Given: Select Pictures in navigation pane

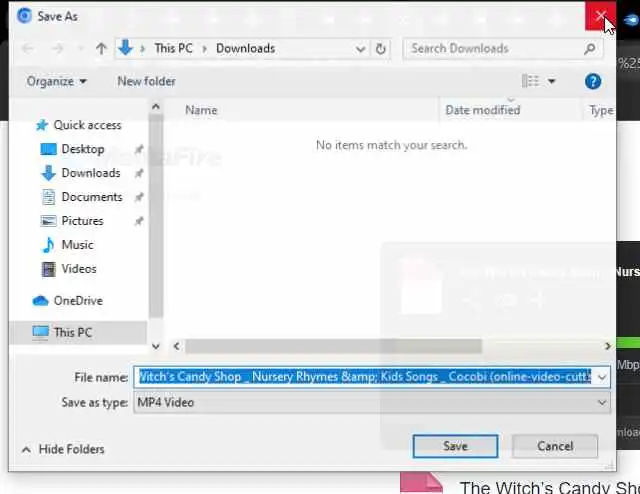Looking at the screenshot, I should click(x=82, y=221).
